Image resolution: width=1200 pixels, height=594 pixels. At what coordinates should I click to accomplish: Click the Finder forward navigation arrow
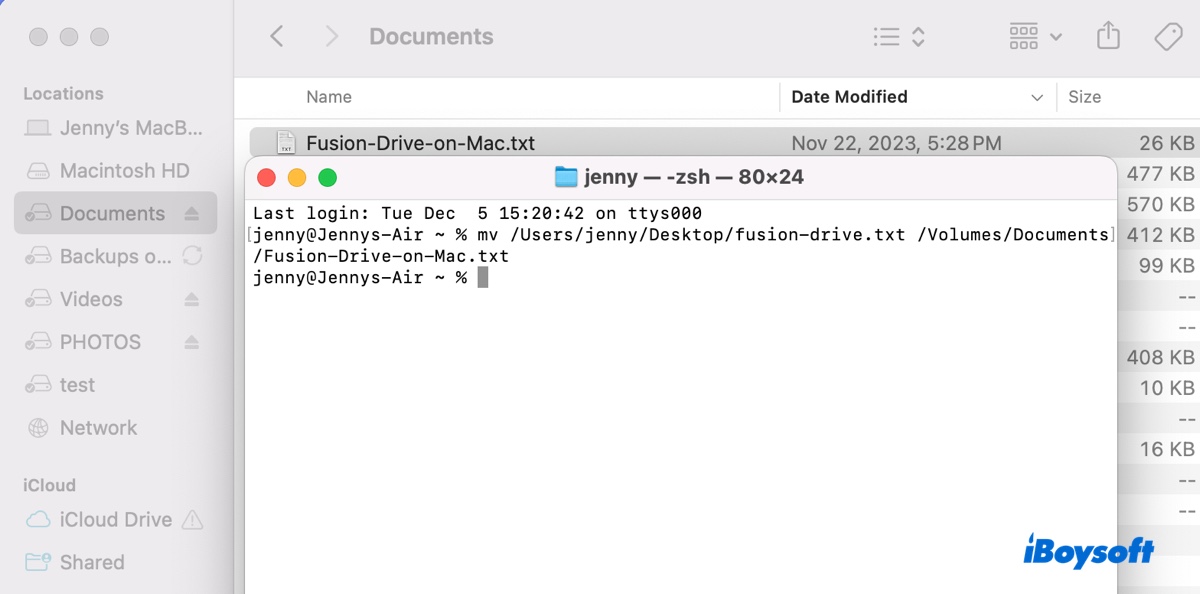click(332, 37)
